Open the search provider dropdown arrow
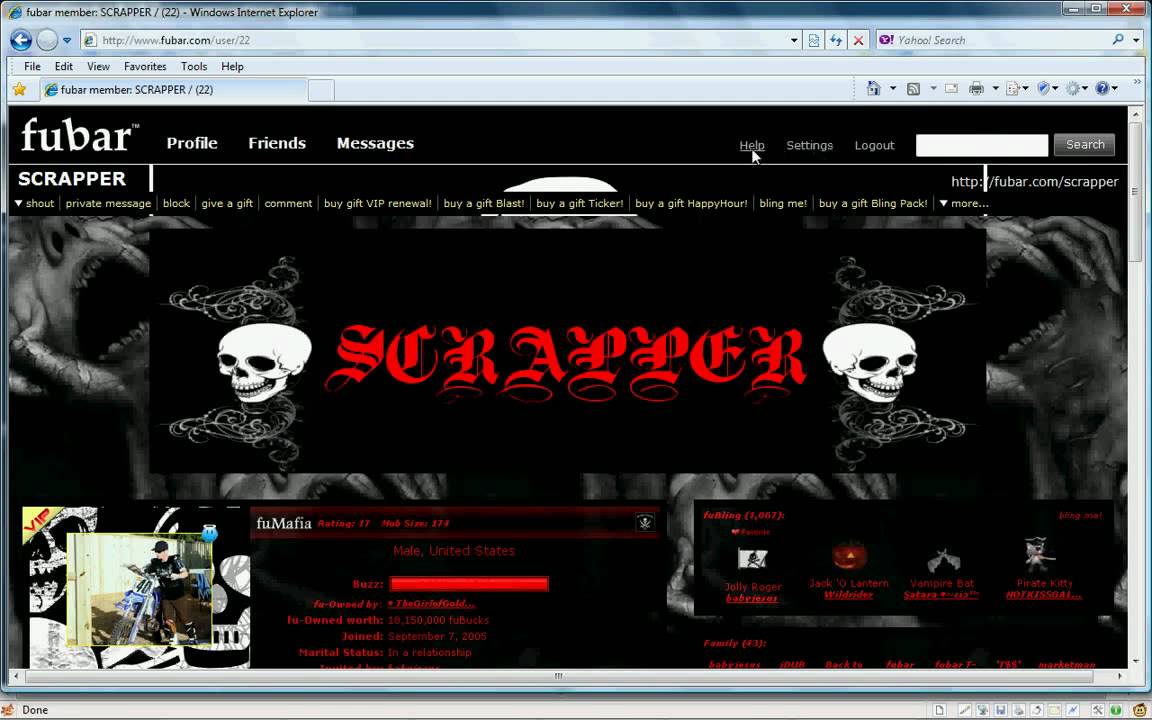This screenshot has width=1152, height=720. coord(1136,40)
